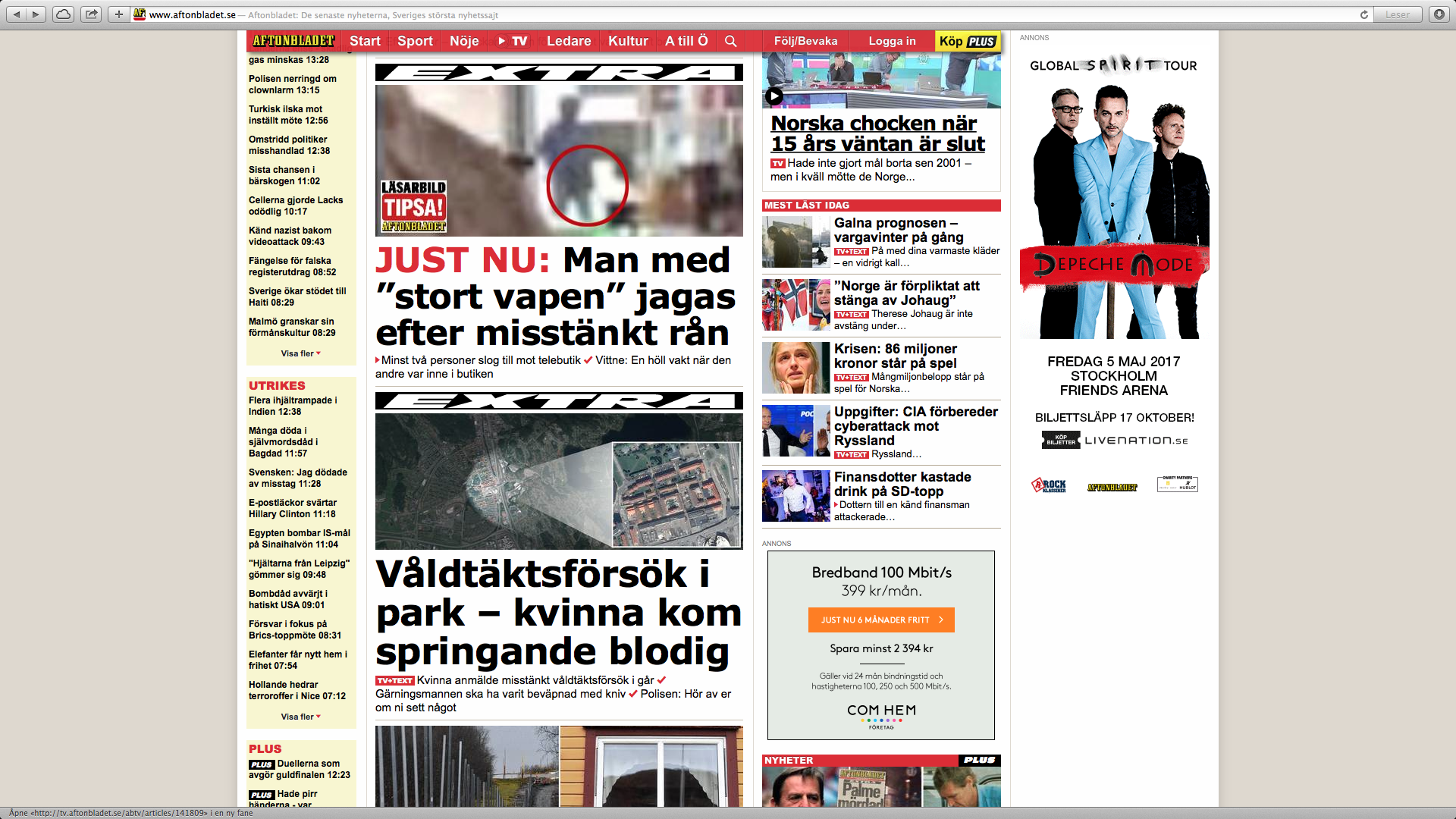The height and width of the screenshot is (819, 1456).
Task: Open the A till Ö menu
Action: pyautogui.click(x=686, y=41)
